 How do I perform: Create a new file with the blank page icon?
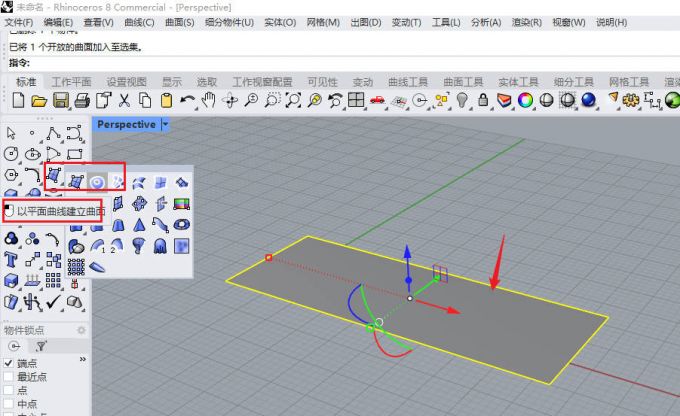18,100
